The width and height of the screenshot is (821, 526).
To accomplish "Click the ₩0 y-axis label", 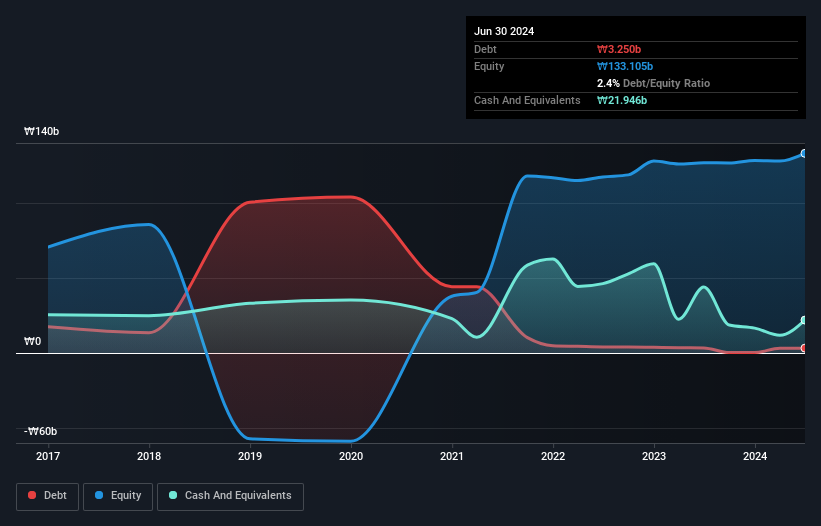I will (32, 342).
